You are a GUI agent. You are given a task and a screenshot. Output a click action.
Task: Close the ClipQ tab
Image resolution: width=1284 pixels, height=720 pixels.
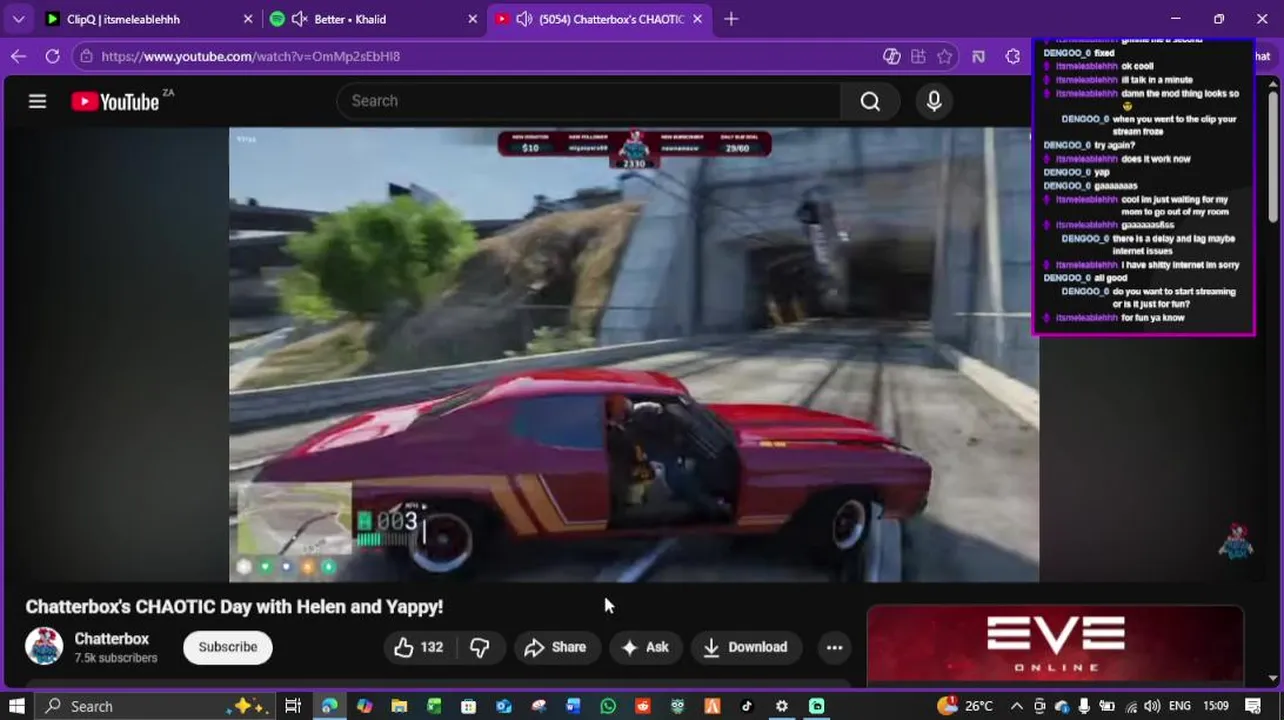click(x=248, y=19)
